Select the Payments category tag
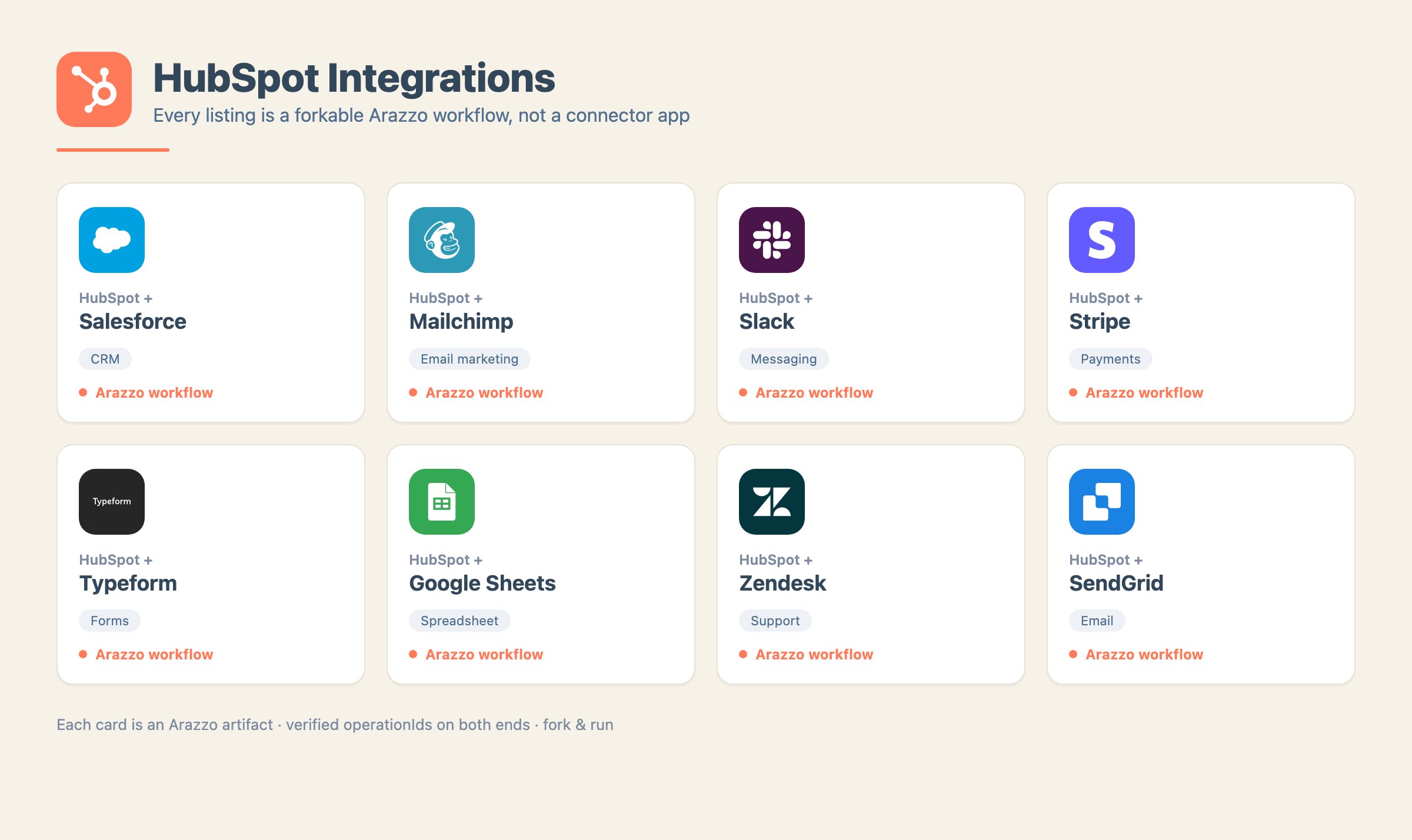This screenshot has height=840, width=1412. point(1111,359)
